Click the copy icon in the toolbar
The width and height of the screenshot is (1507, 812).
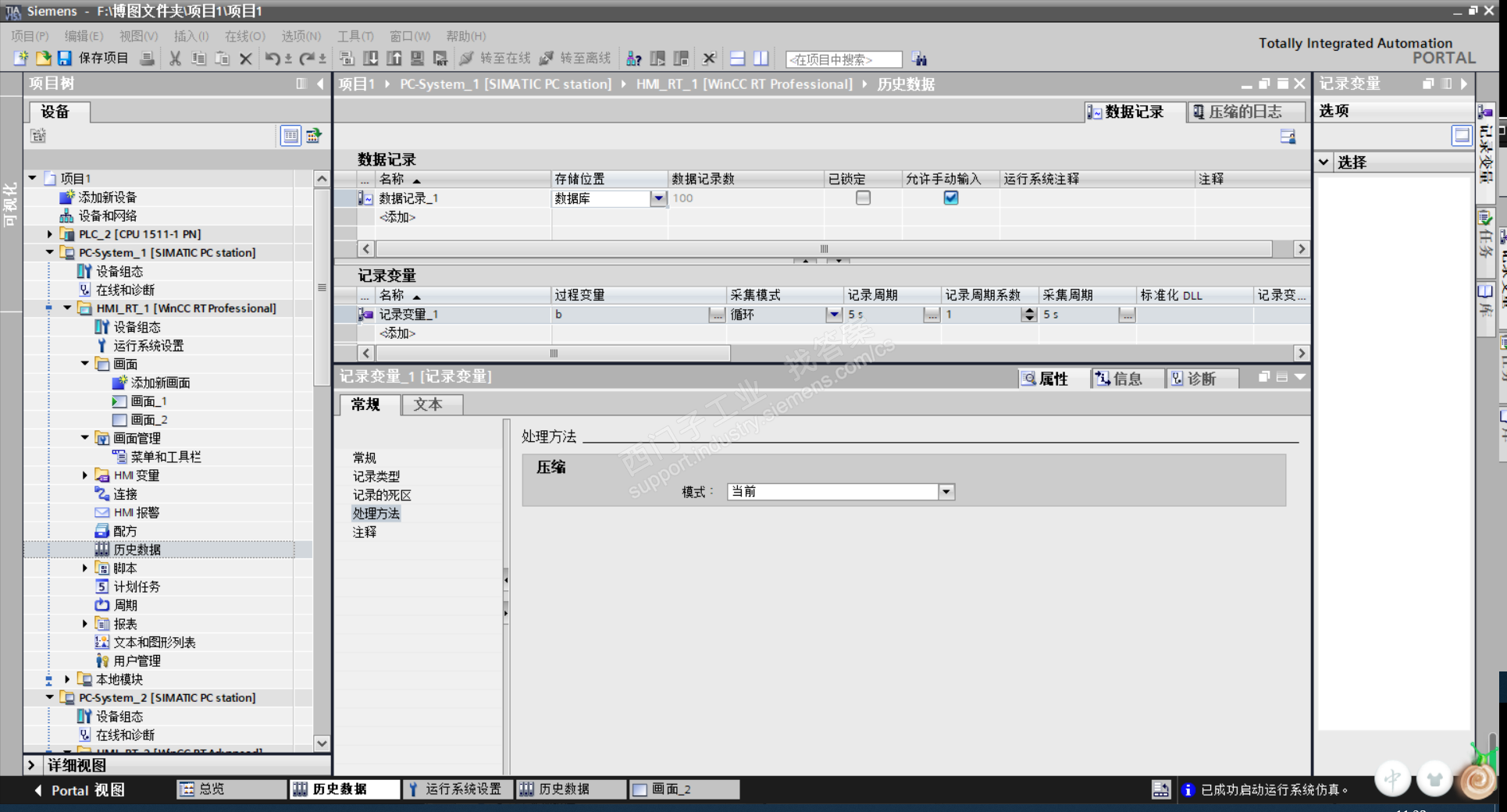199,59
